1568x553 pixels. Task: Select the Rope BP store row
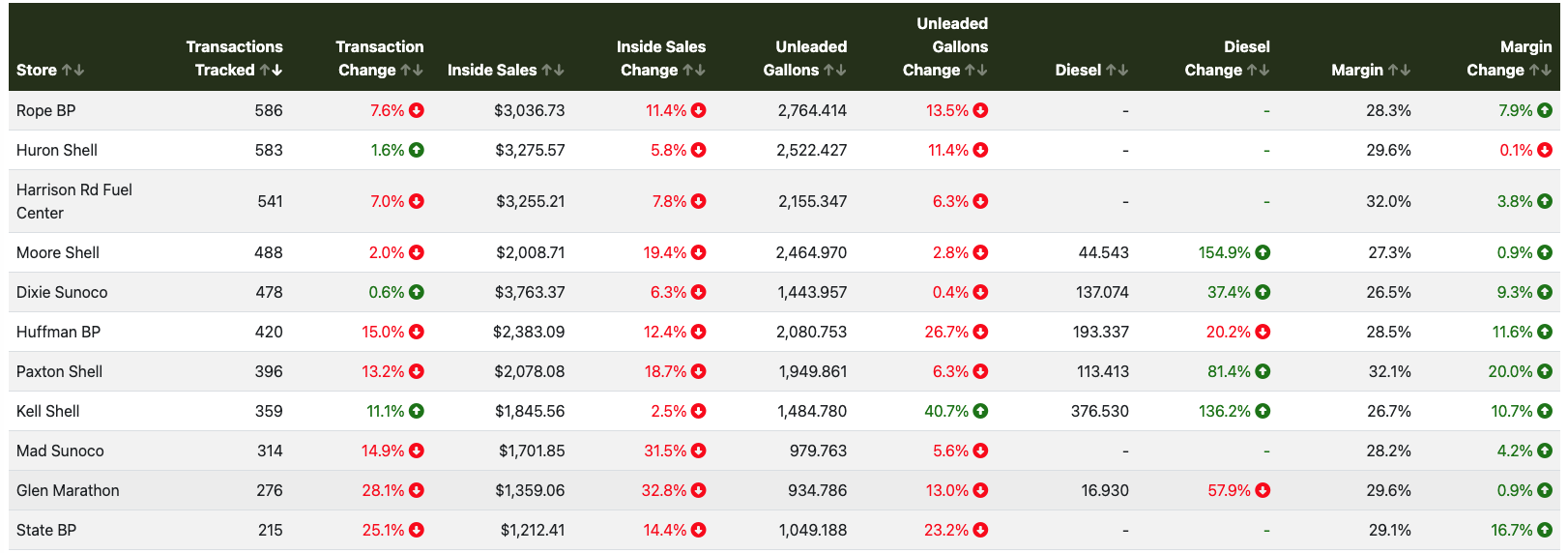(46, 111)
